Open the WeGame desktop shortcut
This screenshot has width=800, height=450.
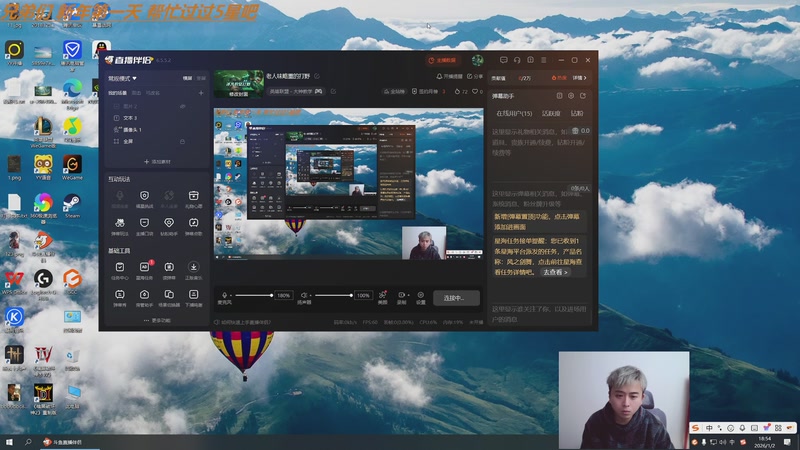[x=72, y=168]
